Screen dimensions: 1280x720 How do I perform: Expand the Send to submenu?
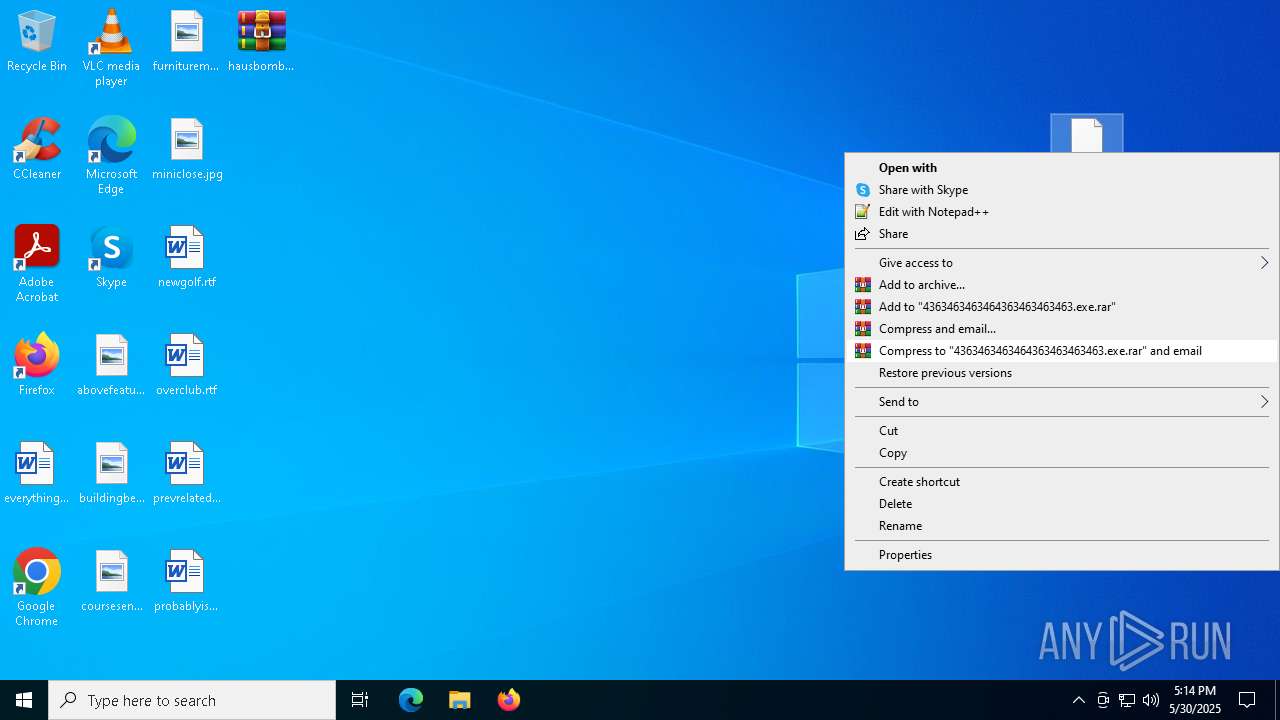coord(1062,402)
